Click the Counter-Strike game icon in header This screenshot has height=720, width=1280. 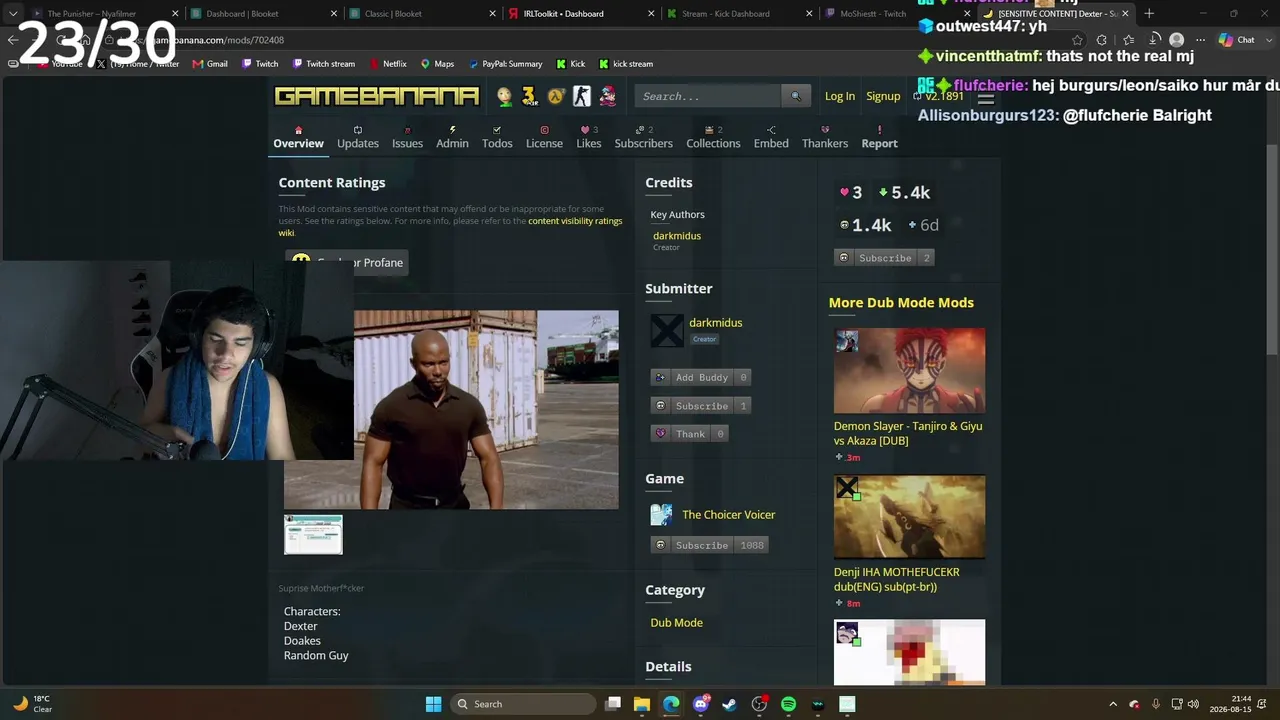click(582, 96)
